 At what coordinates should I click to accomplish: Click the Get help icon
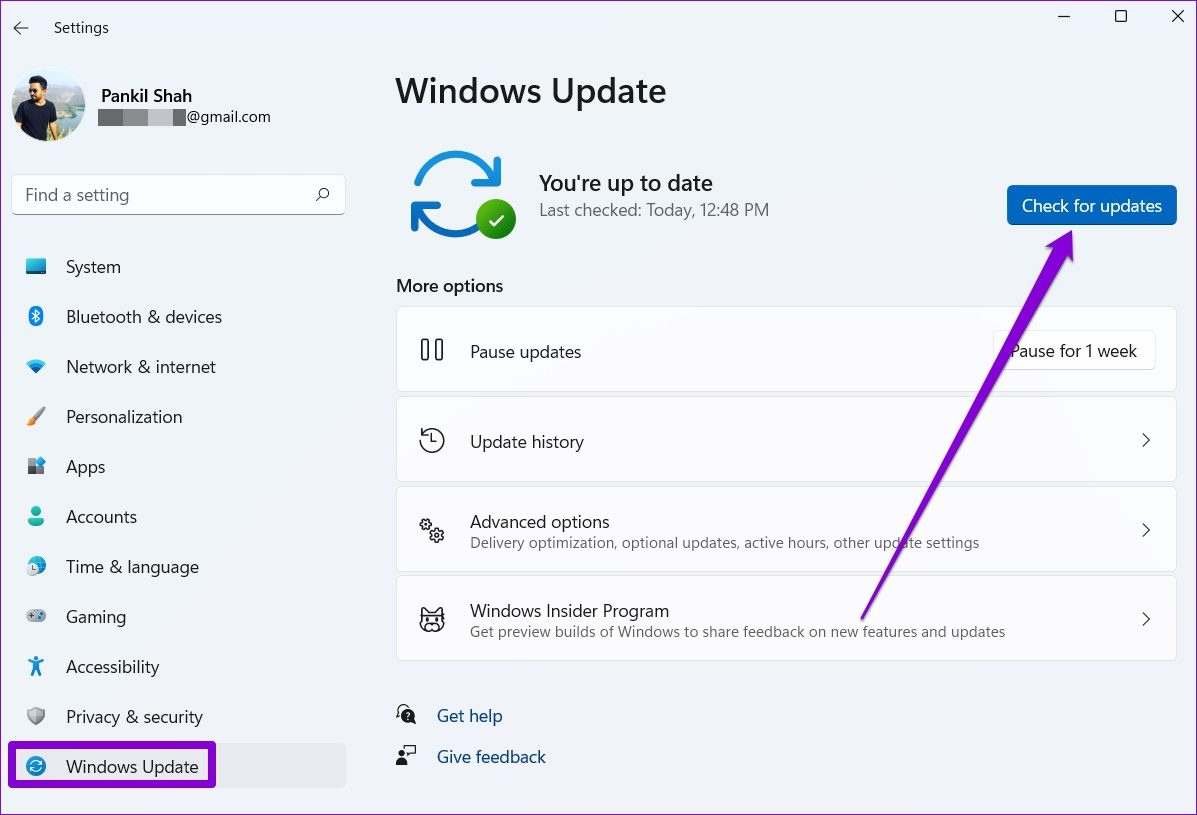click(406, 714)
